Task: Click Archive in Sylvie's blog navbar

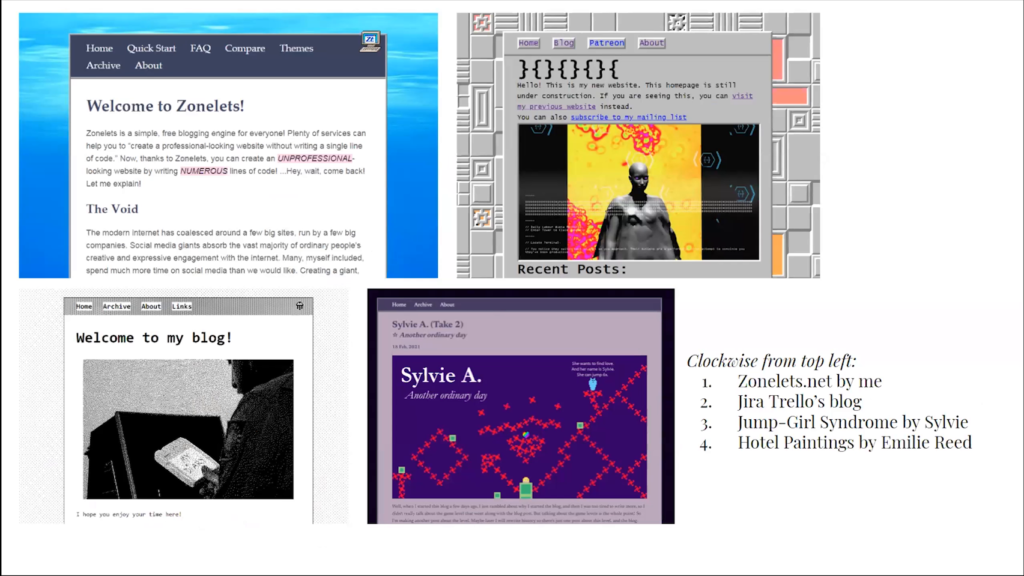Action: pyautogui.click(x=423, y=304)
